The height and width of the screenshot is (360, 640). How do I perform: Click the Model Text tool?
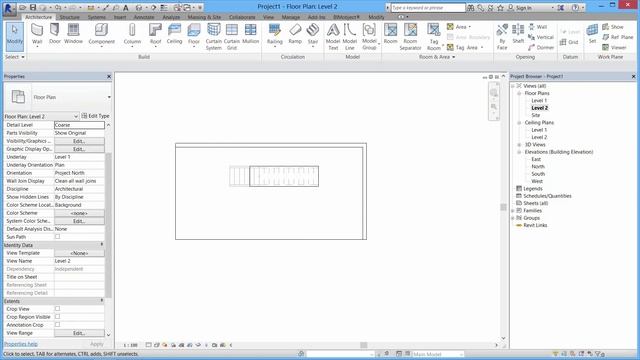point(333,36)
